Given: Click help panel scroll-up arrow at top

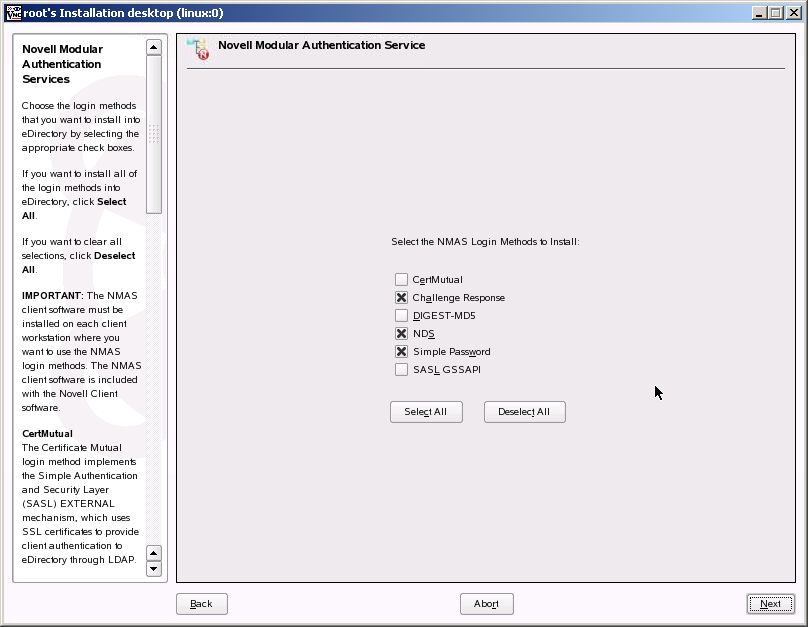Looking at the screenshot, I should tap(154, 47).
